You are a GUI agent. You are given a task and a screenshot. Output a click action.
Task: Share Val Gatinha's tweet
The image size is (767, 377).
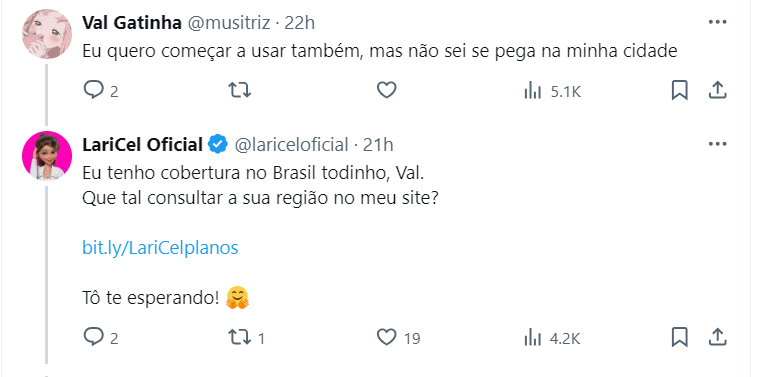pos(717,90)
